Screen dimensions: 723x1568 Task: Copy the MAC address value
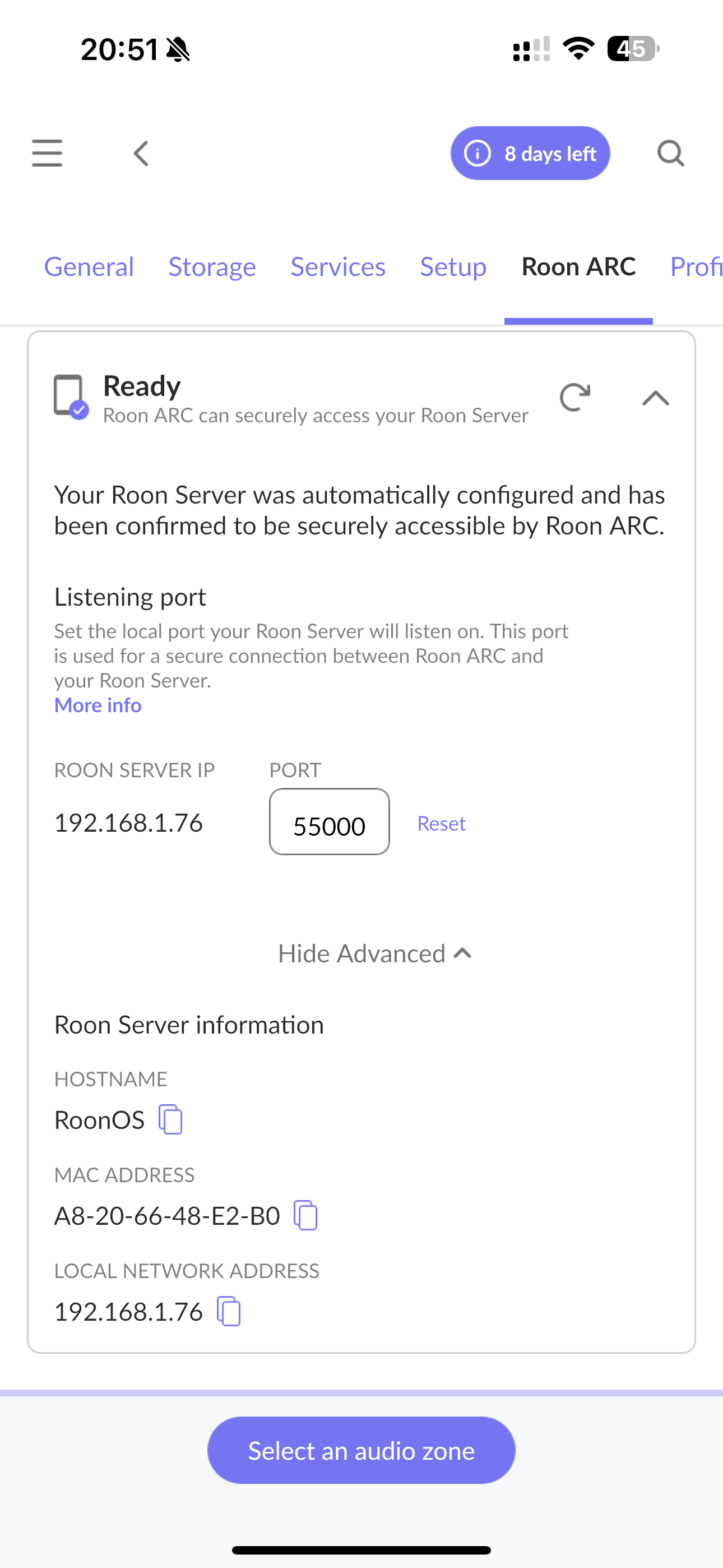click(x=305, y=1215)
